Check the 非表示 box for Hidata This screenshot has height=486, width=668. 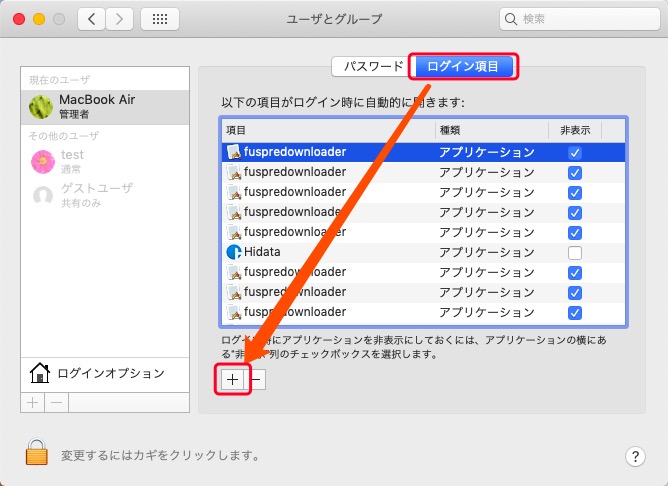(x=575, y=253)
